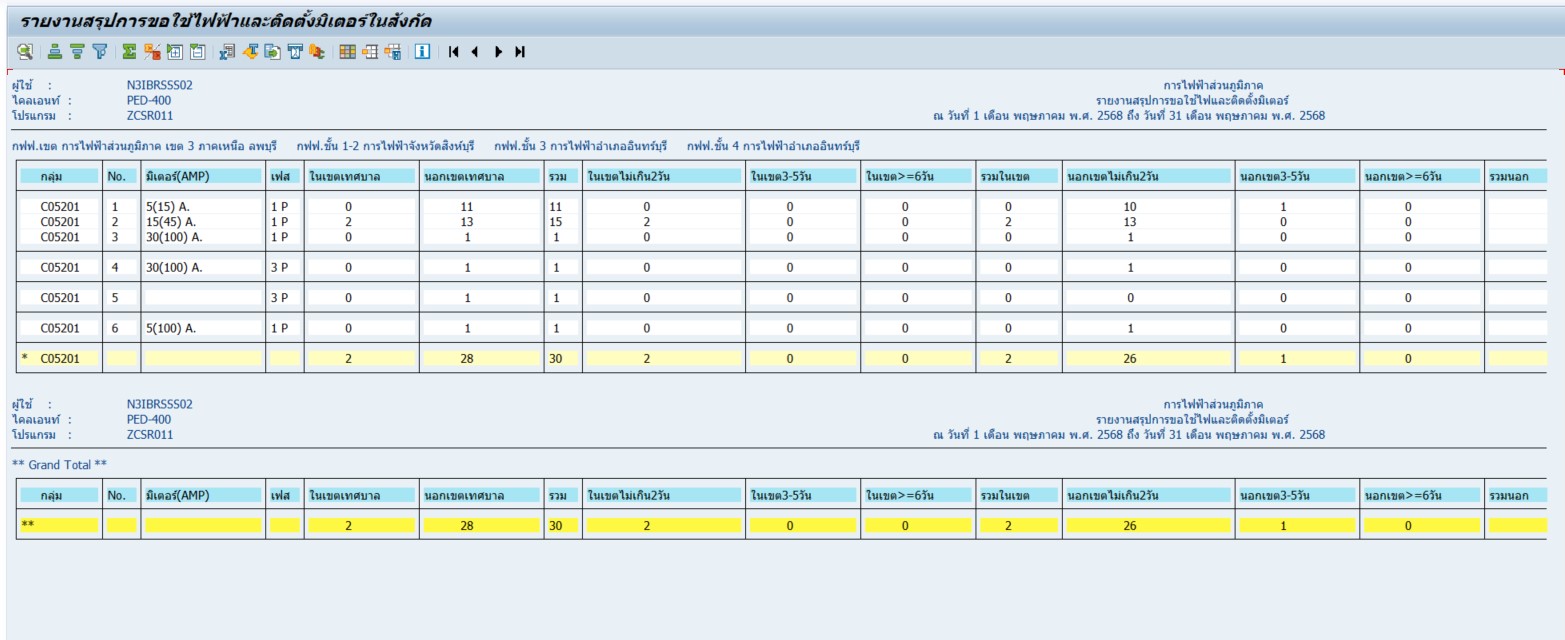This screenshot has width=1565, height=640.
Task: Click subtotal row * C05201
Action: (781, 357)
